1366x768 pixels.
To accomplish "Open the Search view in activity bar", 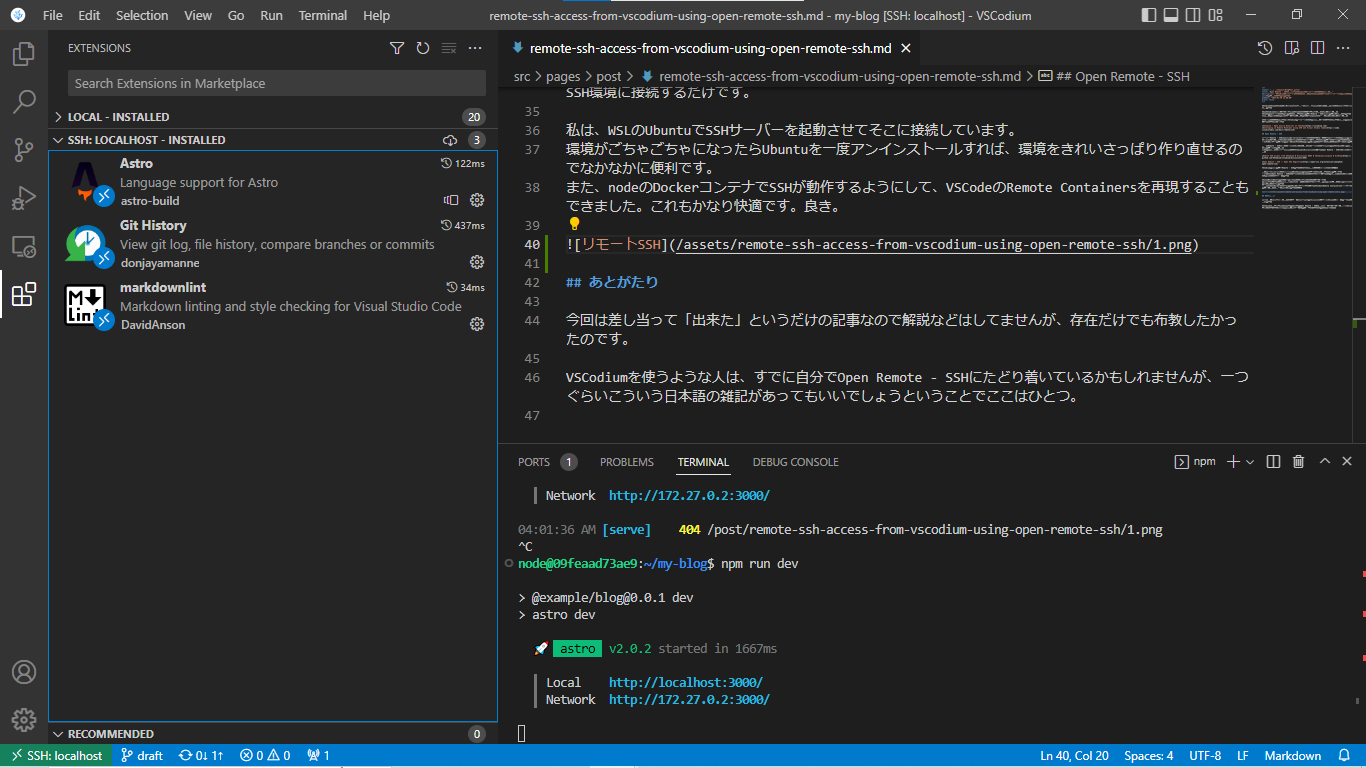I will coord(24,101).
